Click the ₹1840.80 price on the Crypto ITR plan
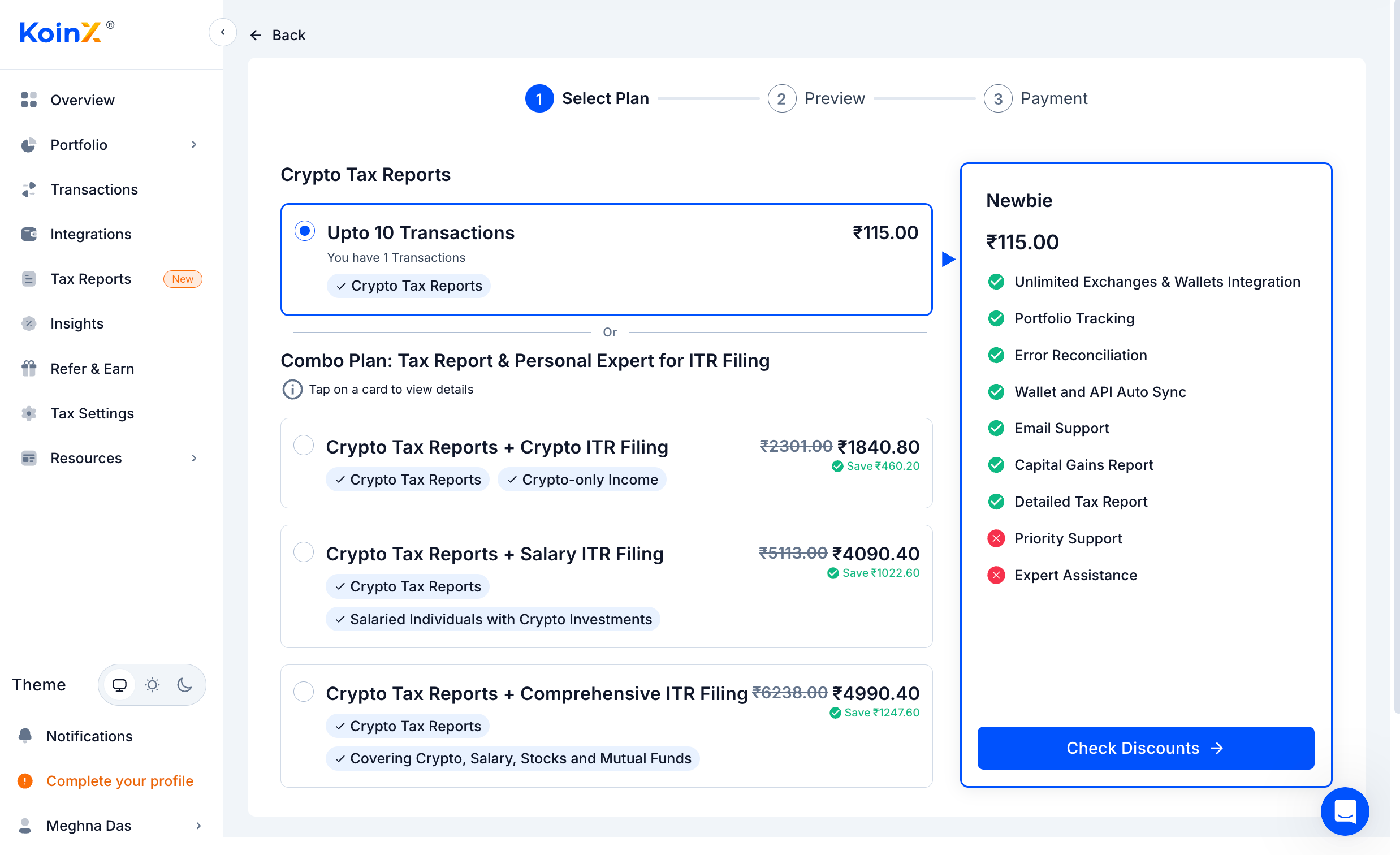Viewport: 1400px width, 855px height. (x=879, y=447)
